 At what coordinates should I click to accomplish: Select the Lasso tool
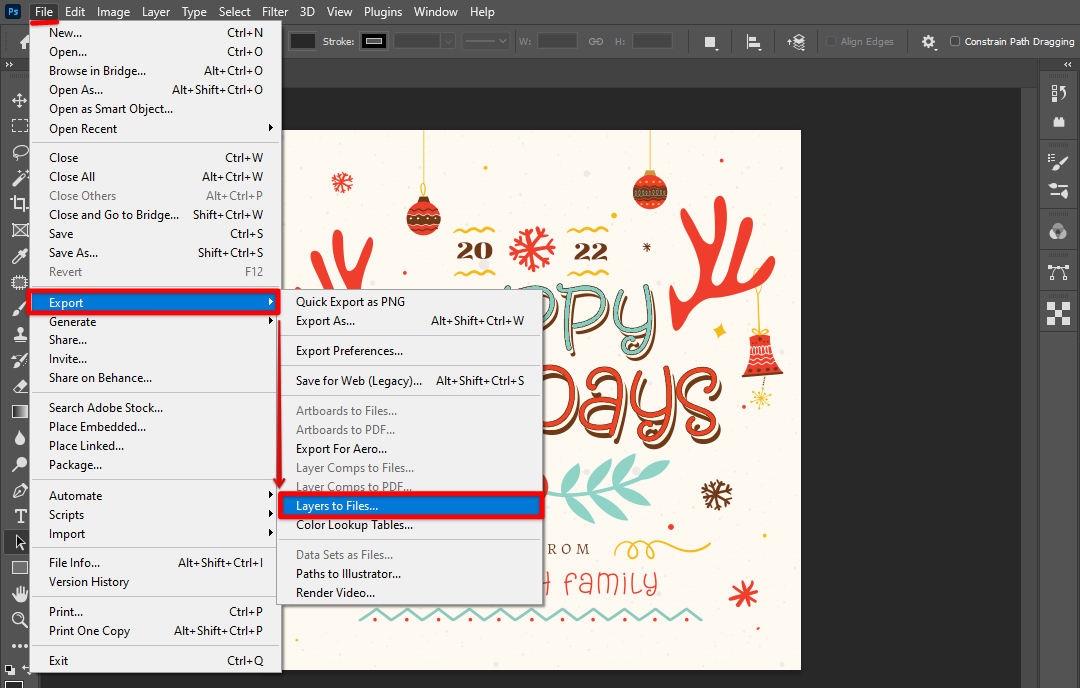point(19,152)
